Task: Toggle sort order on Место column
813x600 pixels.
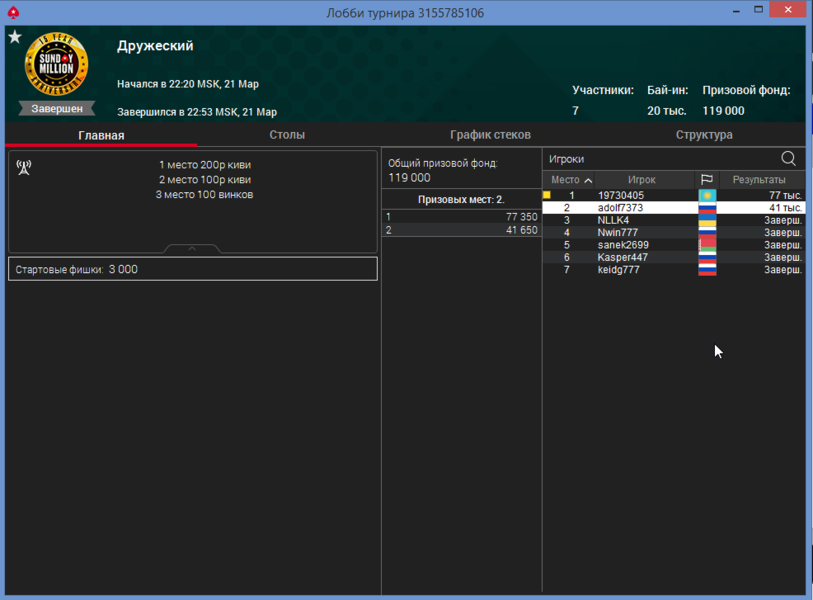Action: [x=570, y=180]
